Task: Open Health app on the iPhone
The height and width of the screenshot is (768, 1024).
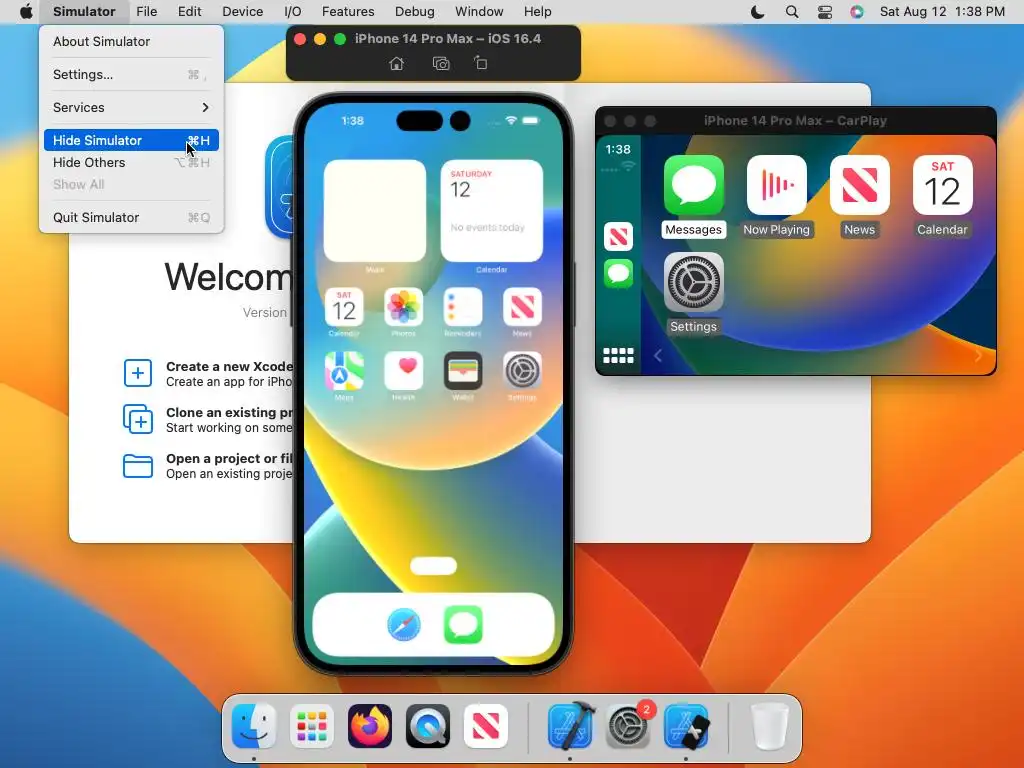Action: coord(404,371)
